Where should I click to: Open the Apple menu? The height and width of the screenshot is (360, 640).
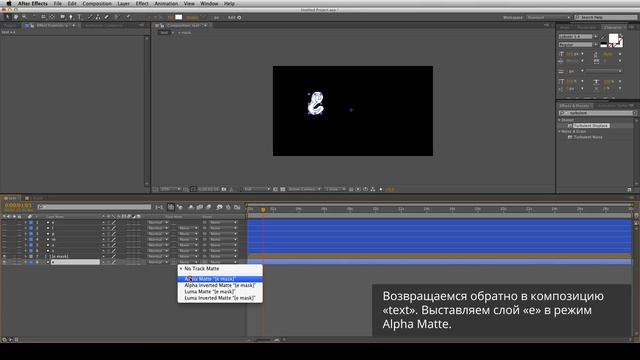coord(9,3)
